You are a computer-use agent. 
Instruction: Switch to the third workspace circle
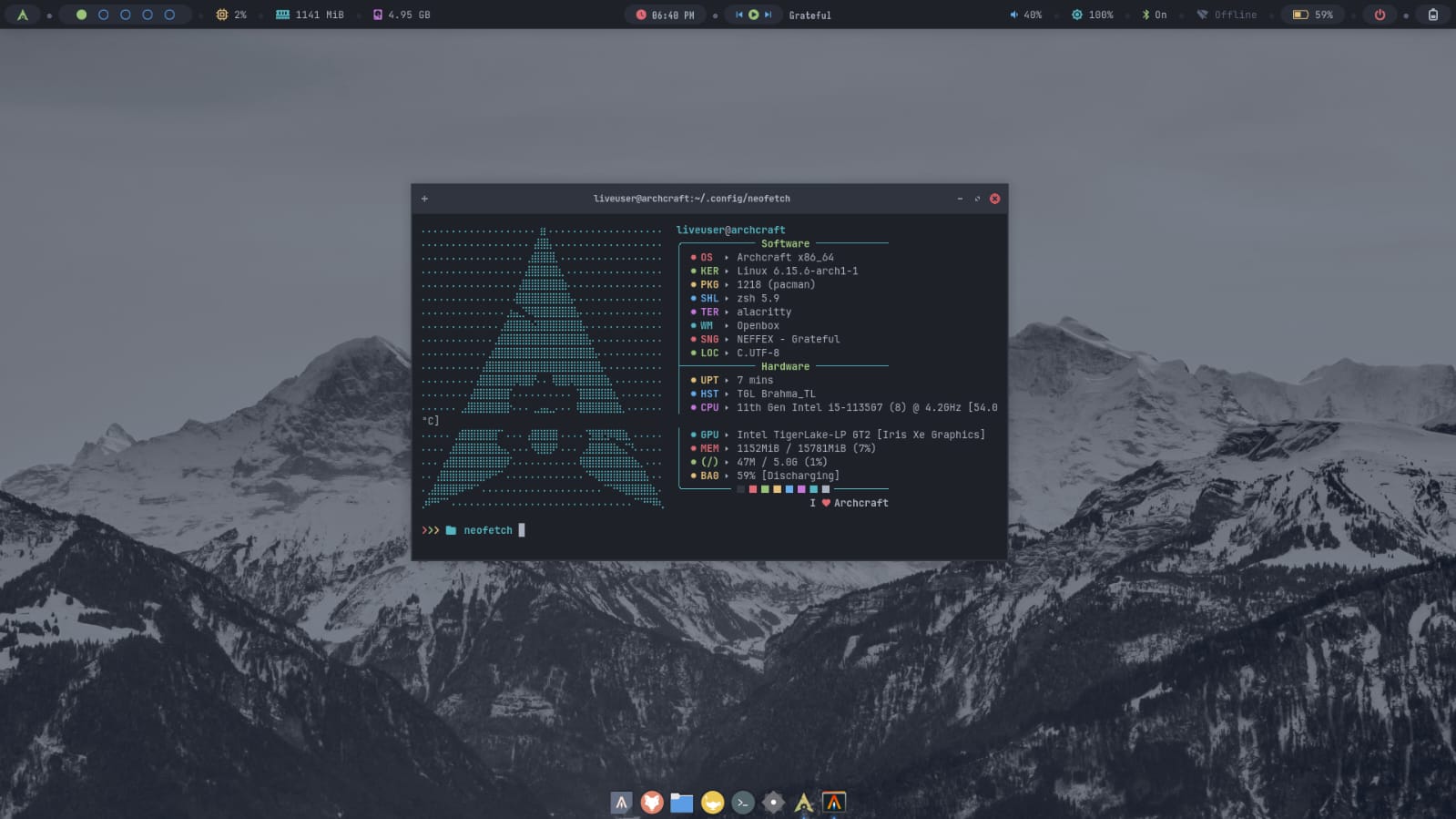pos(125,15)
